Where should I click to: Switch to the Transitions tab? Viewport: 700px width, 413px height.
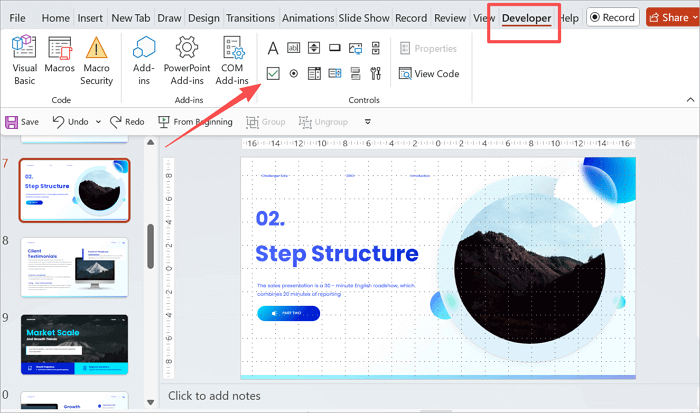(x=250, y=18)
